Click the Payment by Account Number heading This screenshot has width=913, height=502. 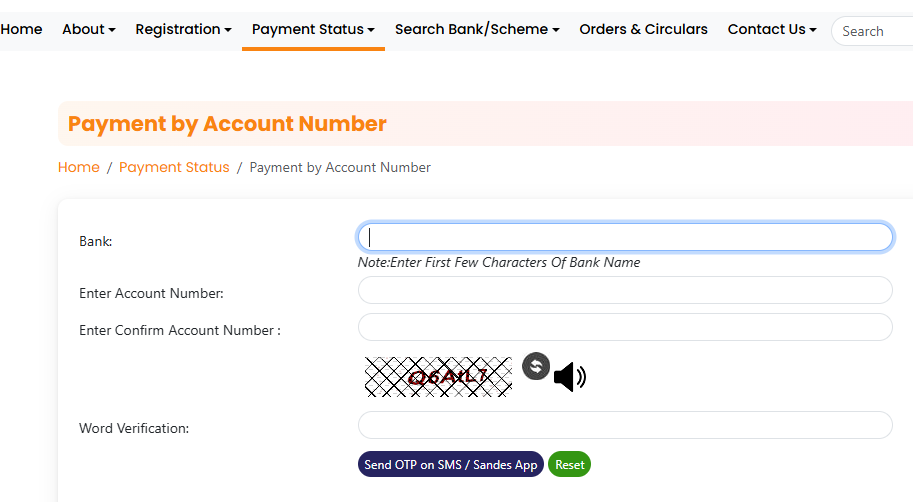(227, 124)
